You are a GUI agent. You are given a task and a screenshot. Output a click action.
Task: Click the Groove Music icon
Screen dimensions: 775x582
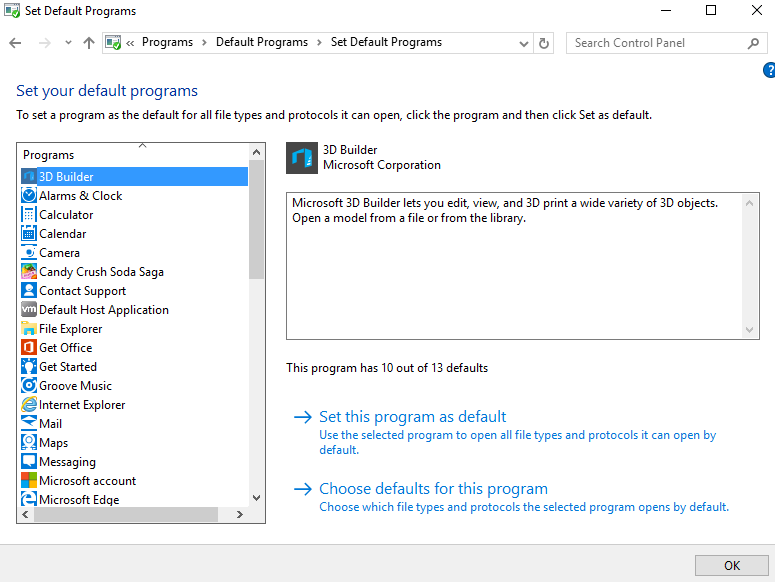click(29, 386)
